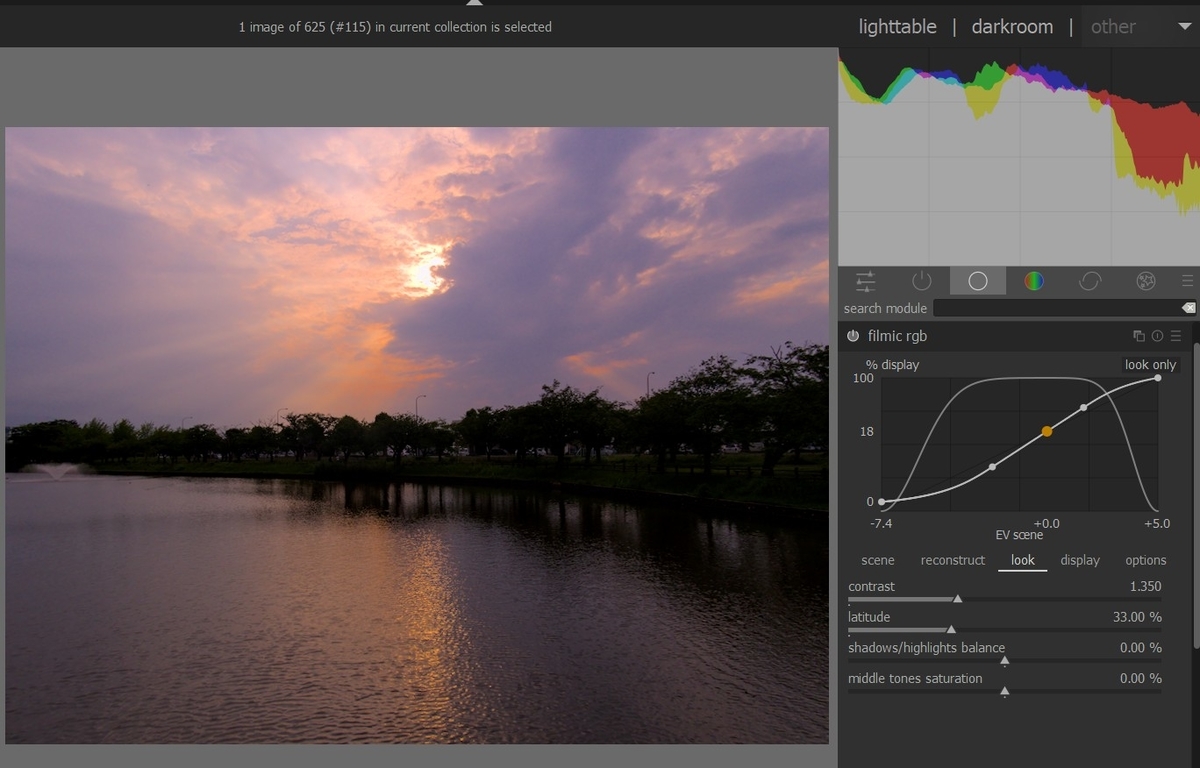1200x768 pixels.
Task: Select the correct modules group icon
Action: [x=1090, y=281]
